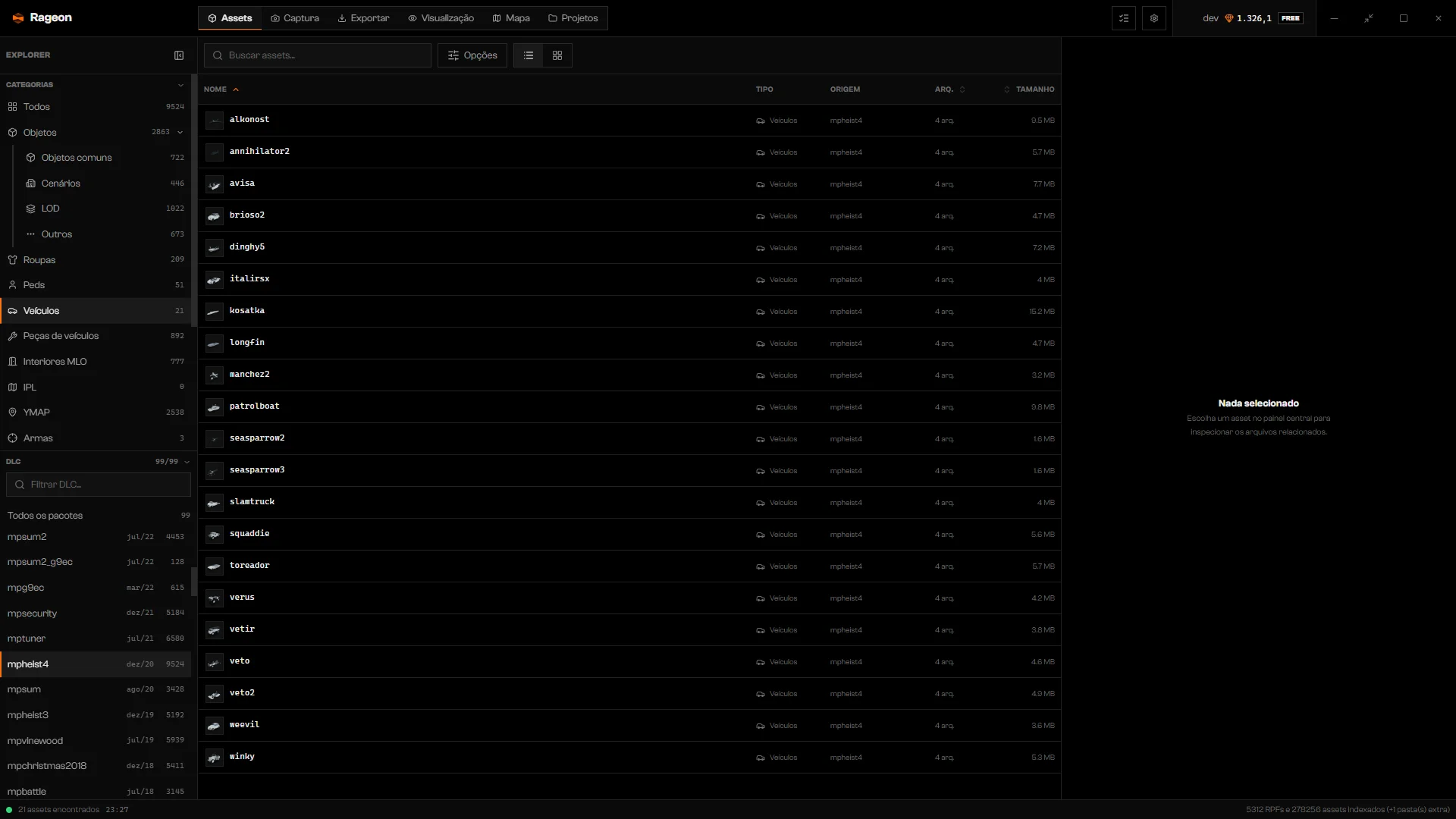Select the italirsx asset row
Screen dimensions: 1456x819
point(629,280)
